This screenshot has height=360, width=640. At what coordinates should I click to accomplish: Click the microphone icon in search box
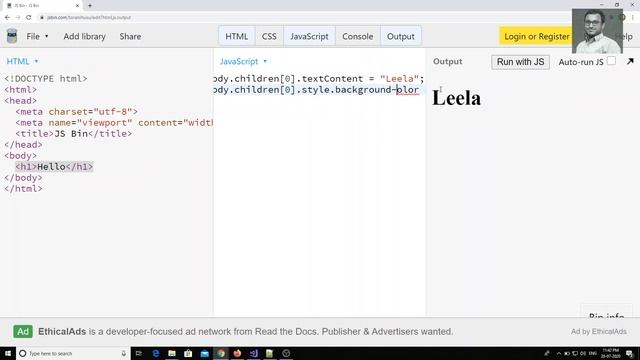(123, 353)
